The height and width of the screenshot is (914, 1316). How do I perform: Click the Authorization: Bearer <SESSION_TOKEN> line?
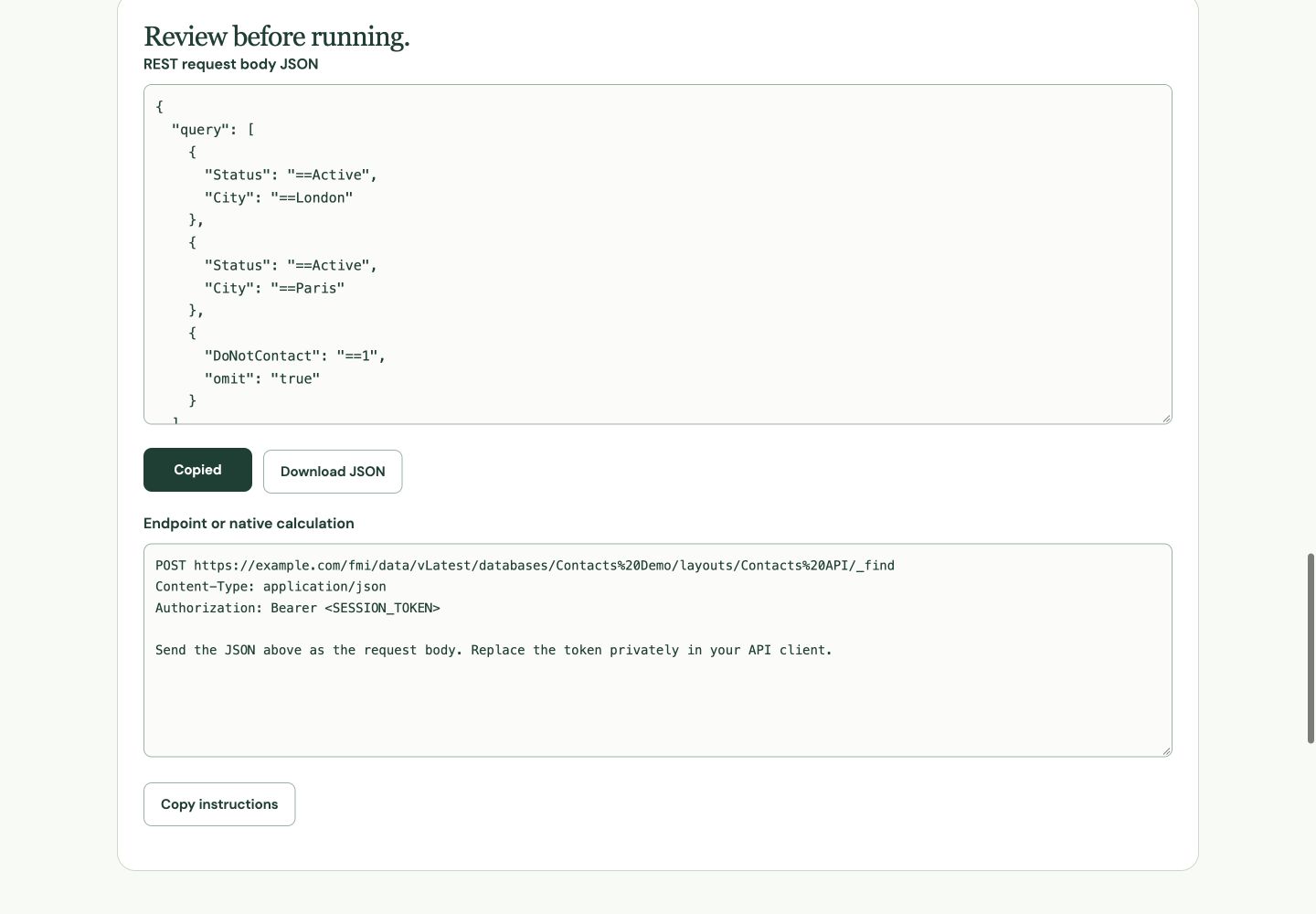coord(298,608)
